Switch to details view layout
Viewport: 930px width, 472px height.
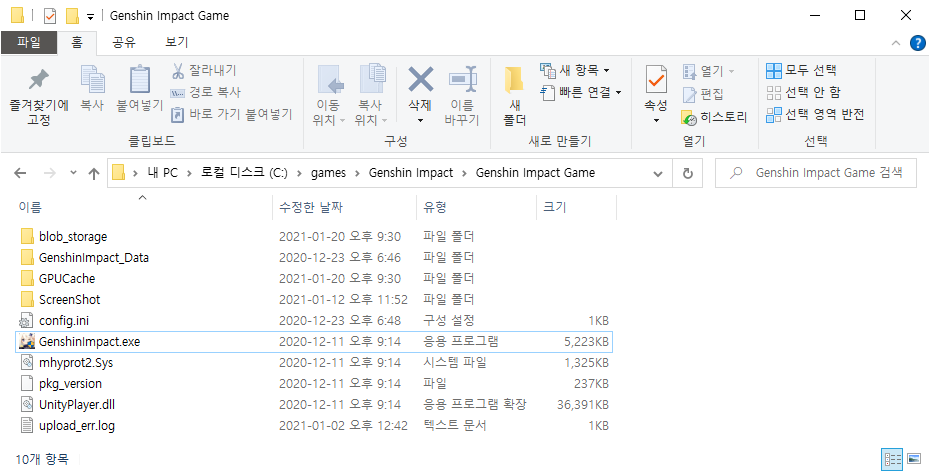(x=893, y=458)
